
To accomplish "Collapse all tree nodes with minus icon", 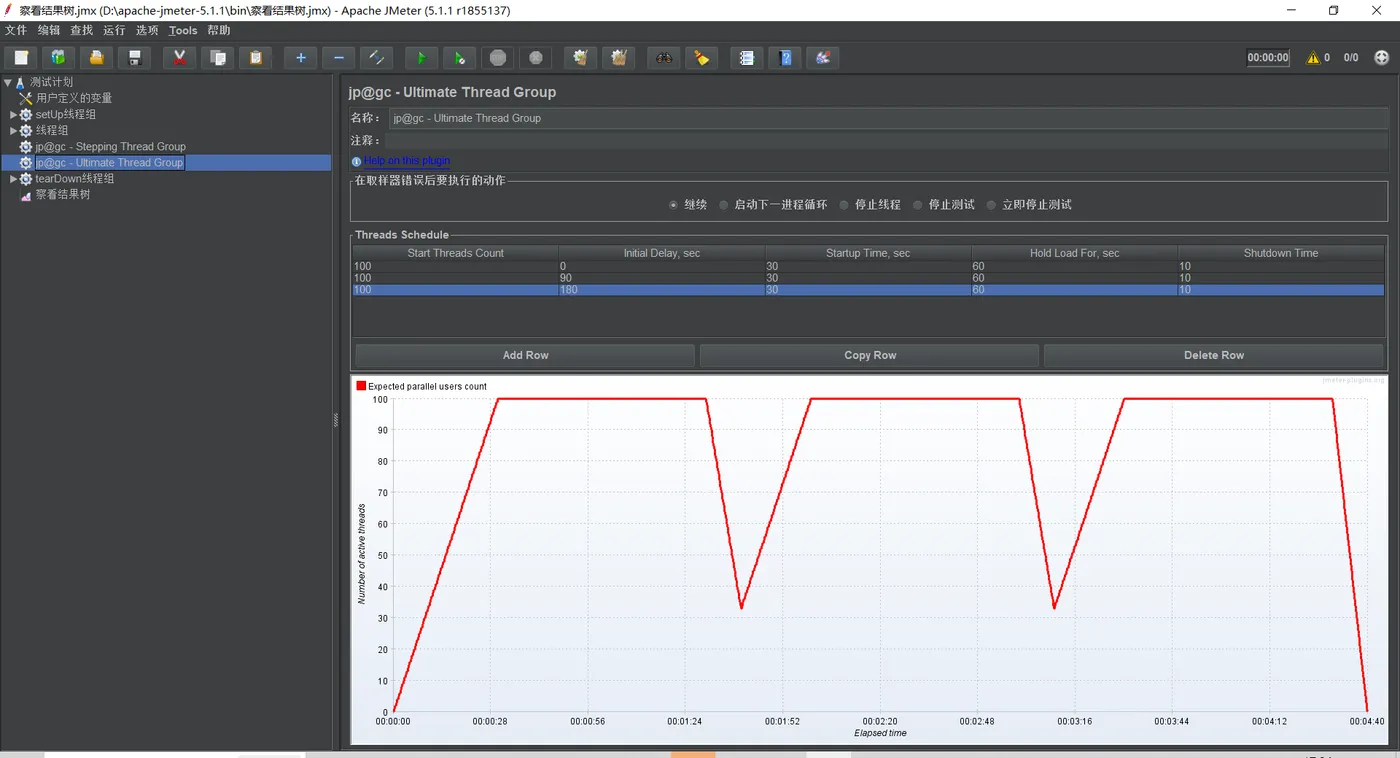I will click(338, 58).
